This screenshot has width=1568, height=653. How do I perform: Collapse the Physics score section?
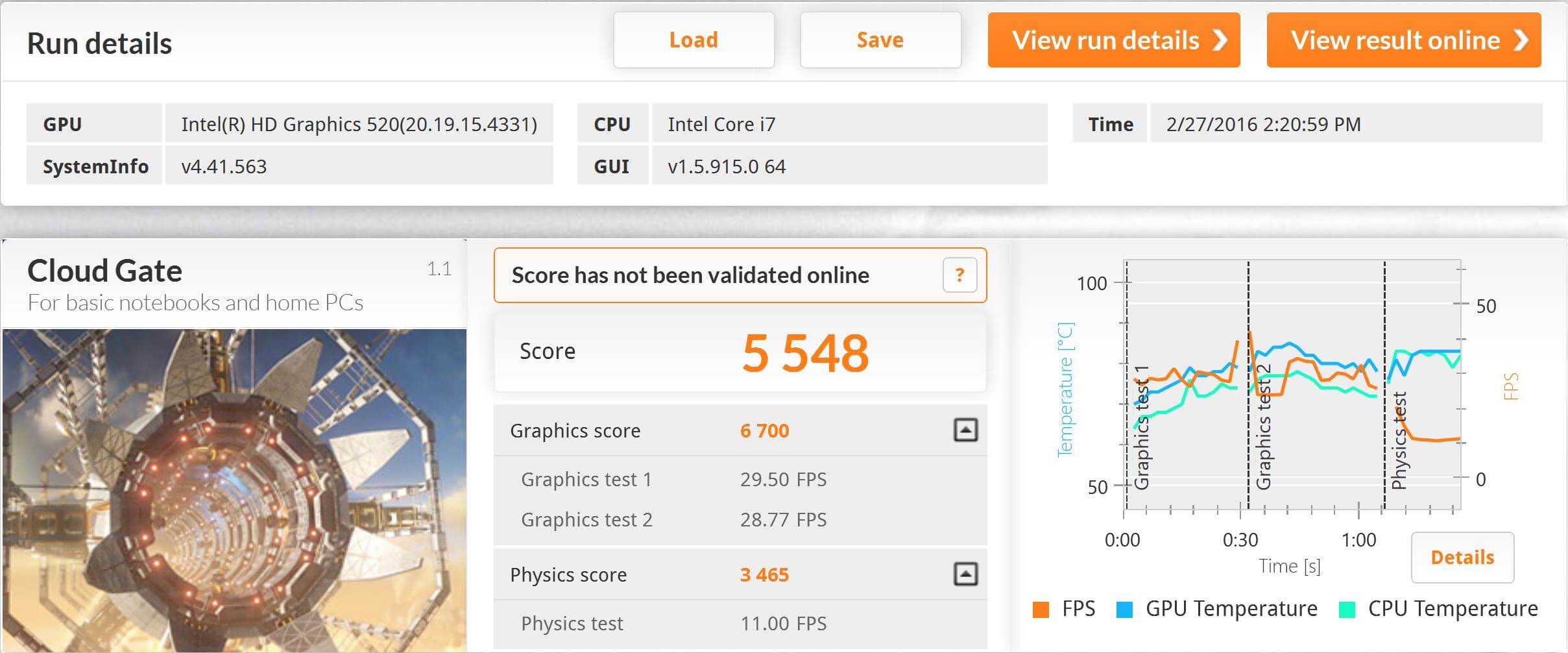[965, 574]
